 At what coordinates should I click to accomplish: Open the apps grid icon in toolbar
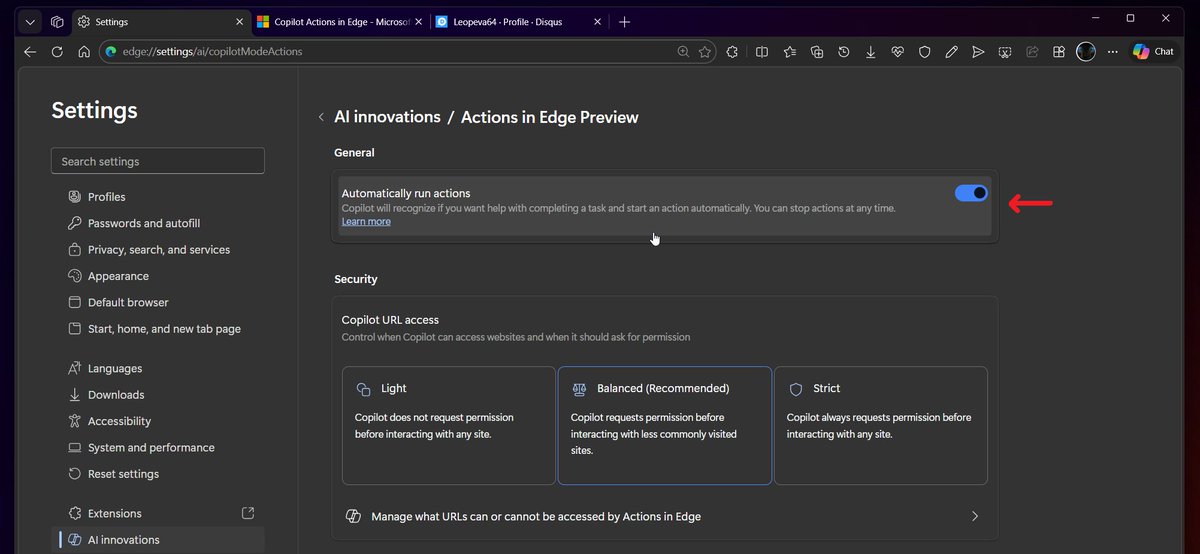tap(1059, 52)
